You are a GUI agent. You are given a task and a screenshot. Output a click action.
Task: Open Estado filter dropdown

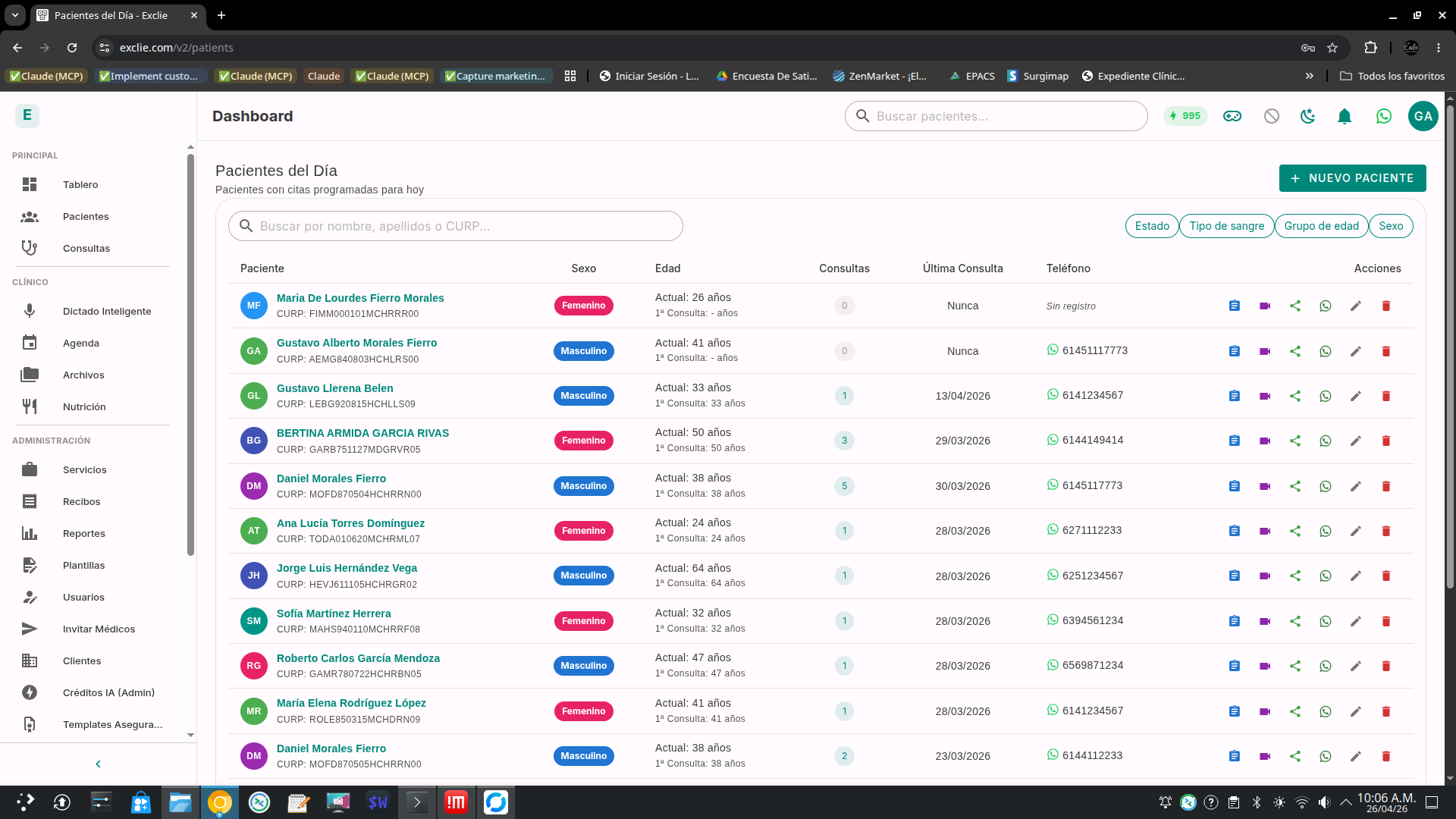1152,226
